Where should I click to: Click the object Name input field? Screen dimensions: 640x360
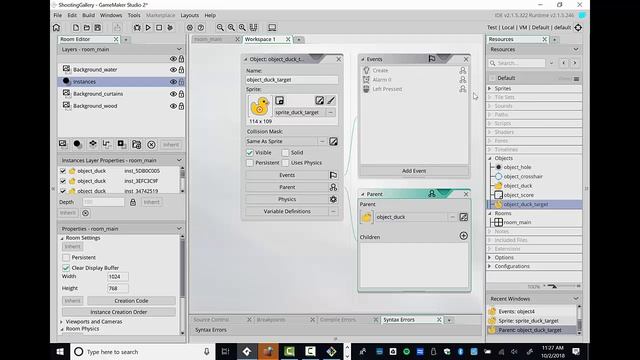[x=292, y=80]
